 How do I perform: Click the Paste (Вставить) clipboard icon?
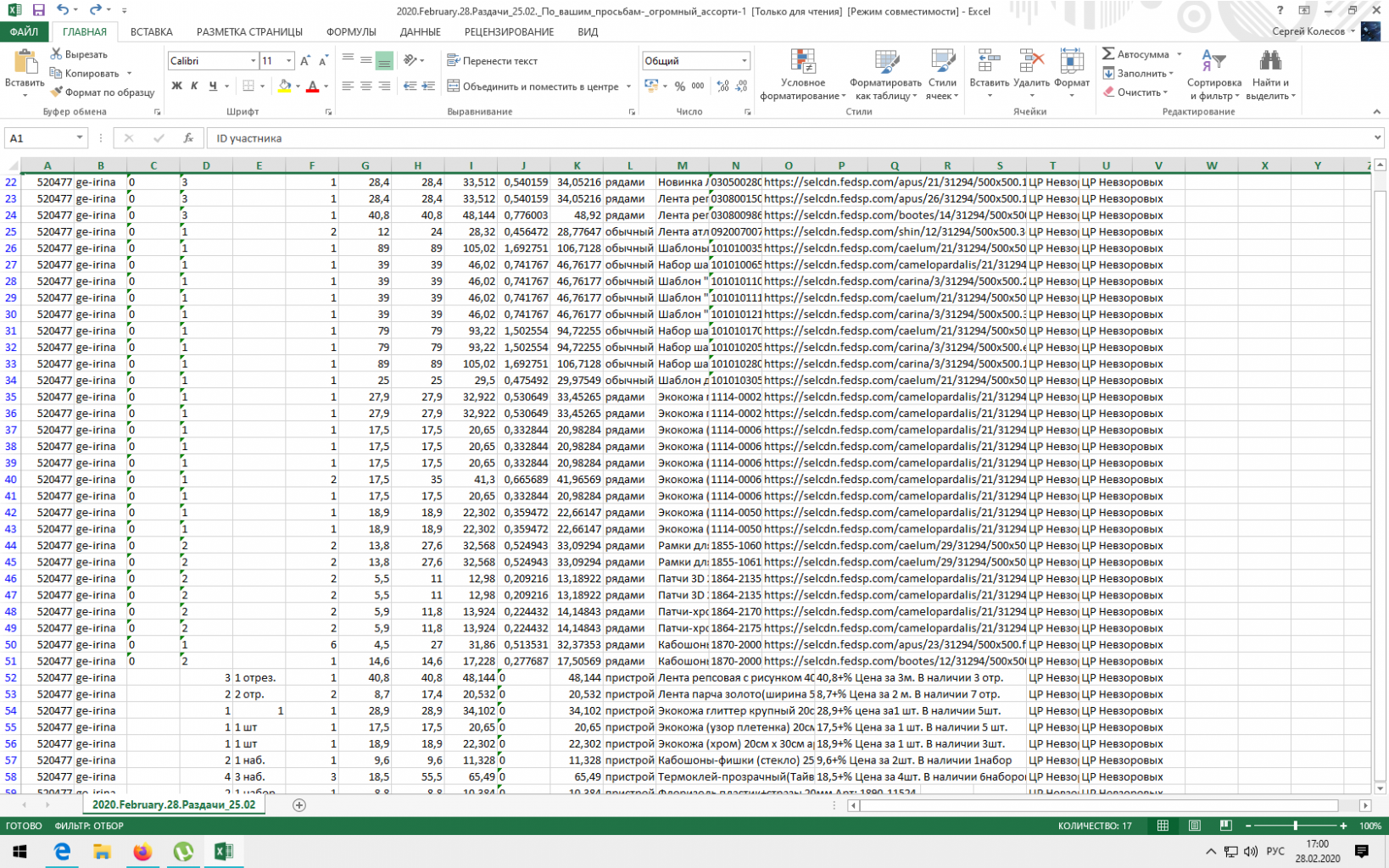tap(25, 63)
